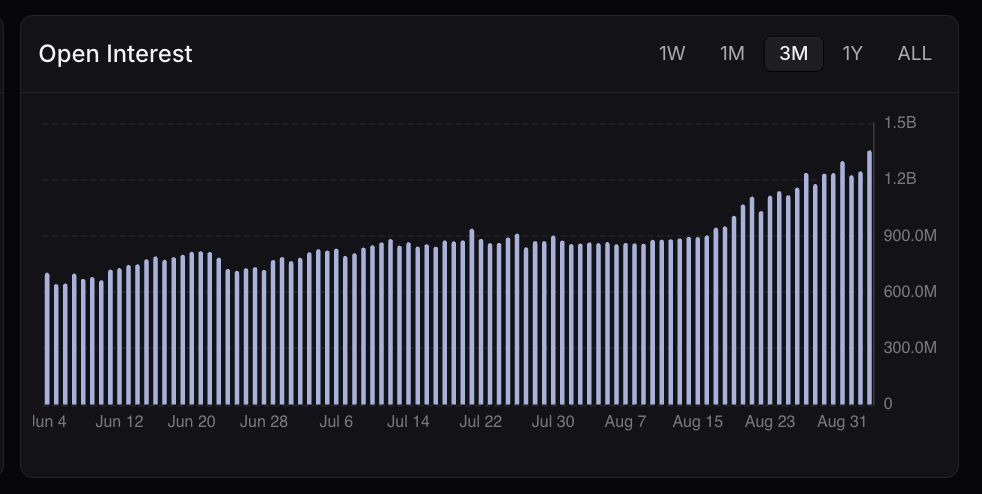Screen dimensions: 982x494
Task: Click the 1.5B y-axis label
Action: [900, 123]
